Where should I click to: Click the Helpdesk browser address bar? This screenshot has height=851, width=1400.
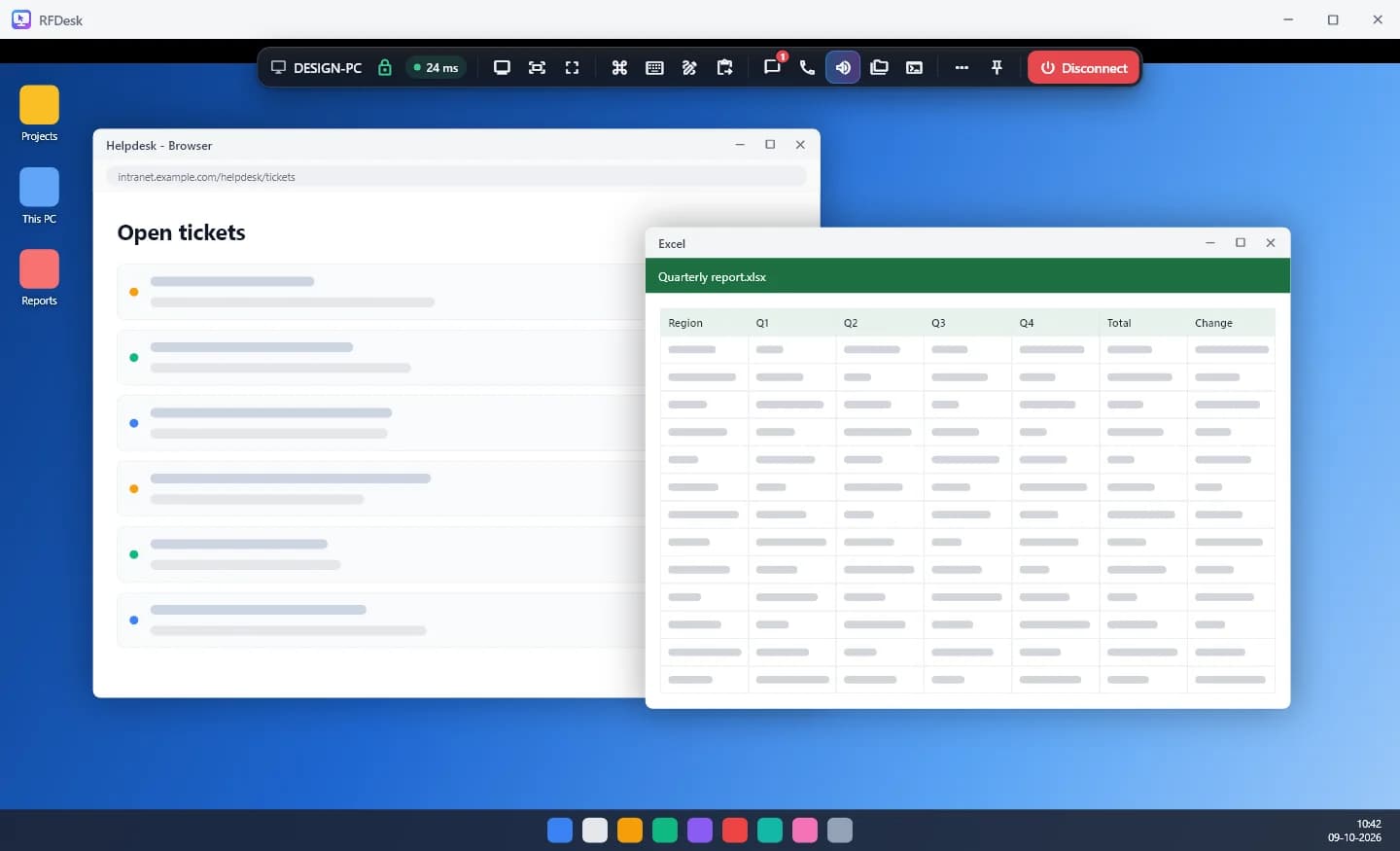(x=456, y=177)
